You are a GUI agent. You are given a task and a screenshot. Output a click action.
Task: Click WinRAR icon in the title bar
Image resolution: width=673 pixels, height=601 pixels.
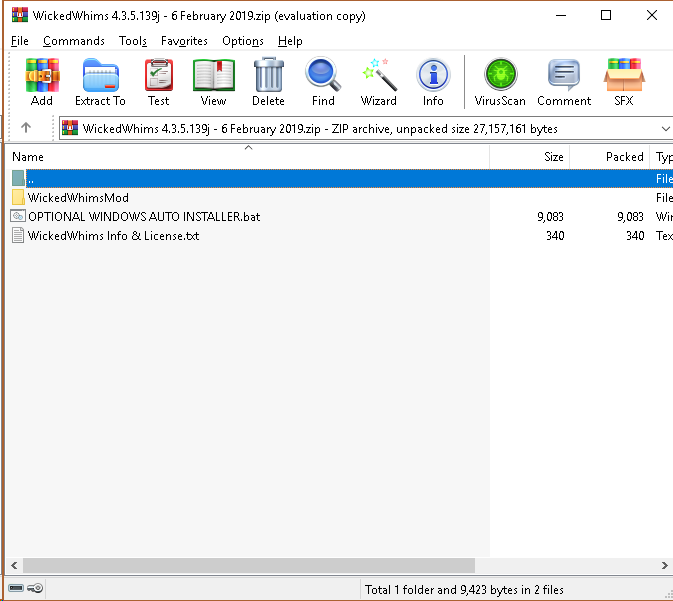pyautogui.click(x=20, y=15)
